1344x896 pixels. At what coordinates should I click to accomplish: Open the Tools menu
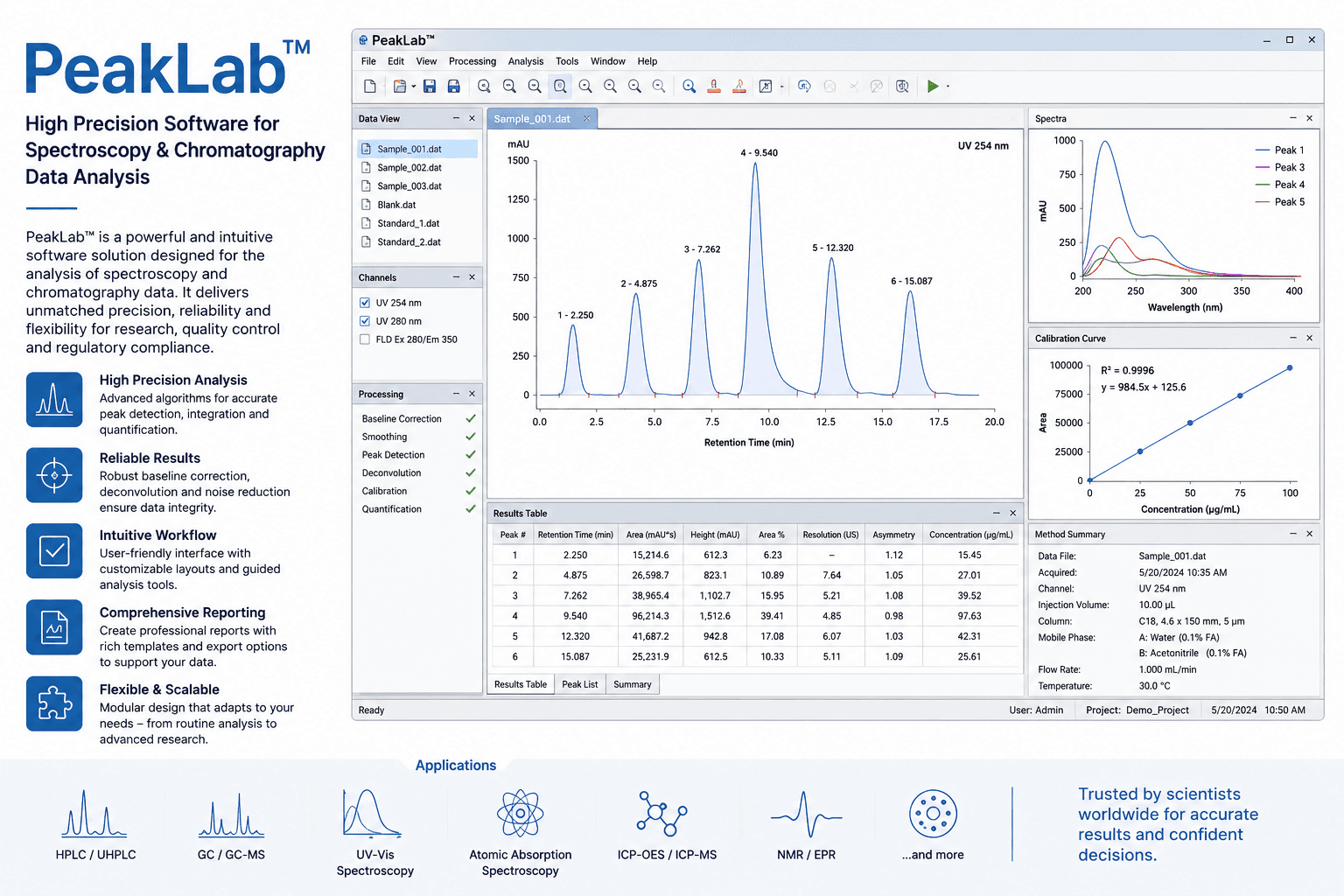pos(567,61)
